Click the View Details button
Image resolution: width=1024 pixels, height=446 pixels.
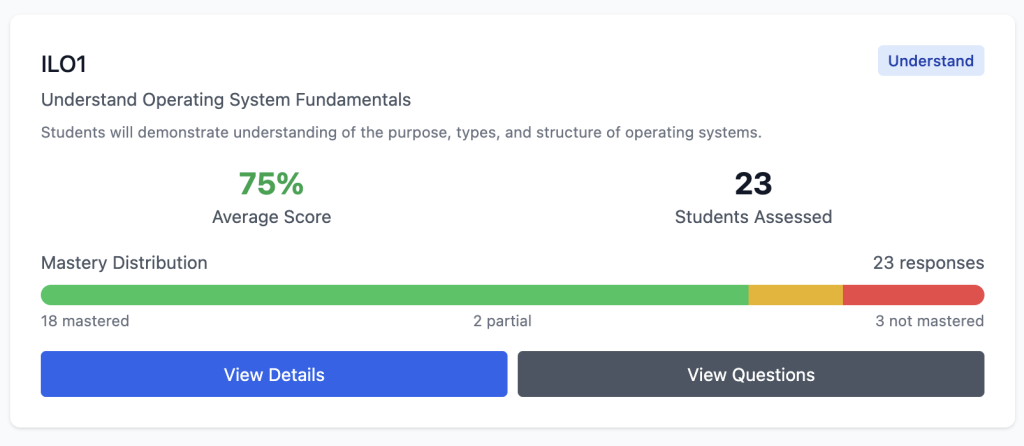coord(274,375)
